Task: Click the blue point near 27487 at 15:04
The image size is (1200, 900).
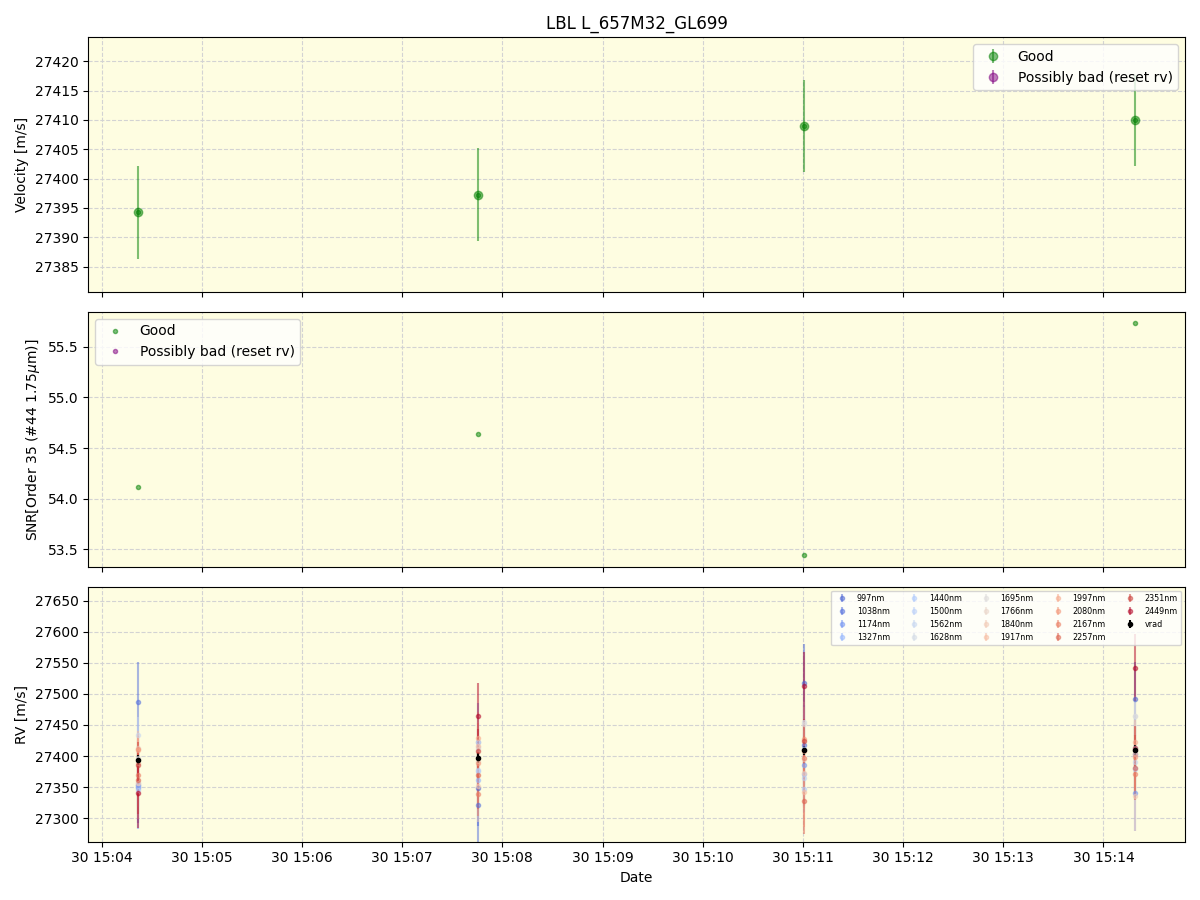Action: [x=138, y=702]
